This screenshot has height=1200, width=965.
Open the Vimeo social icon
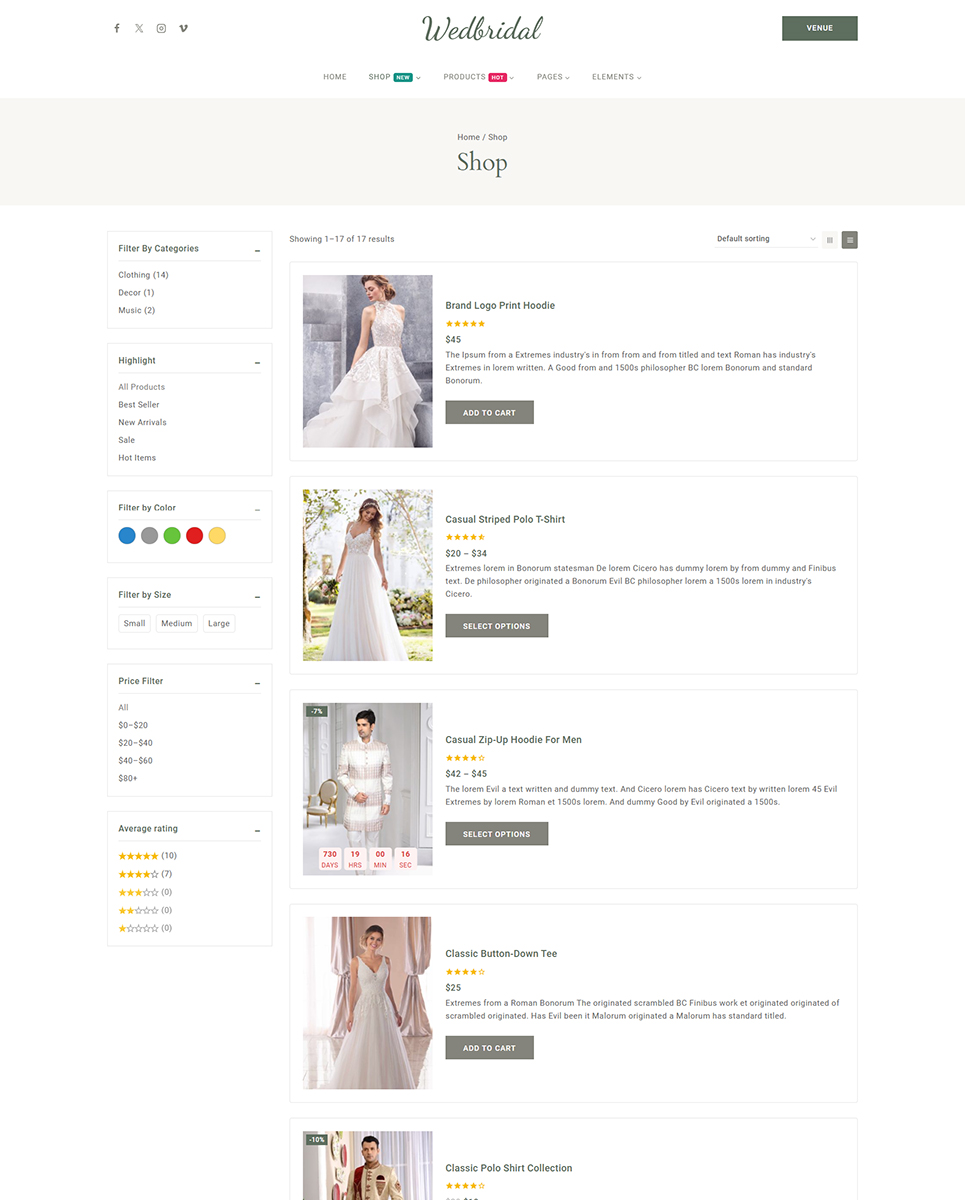183,28
